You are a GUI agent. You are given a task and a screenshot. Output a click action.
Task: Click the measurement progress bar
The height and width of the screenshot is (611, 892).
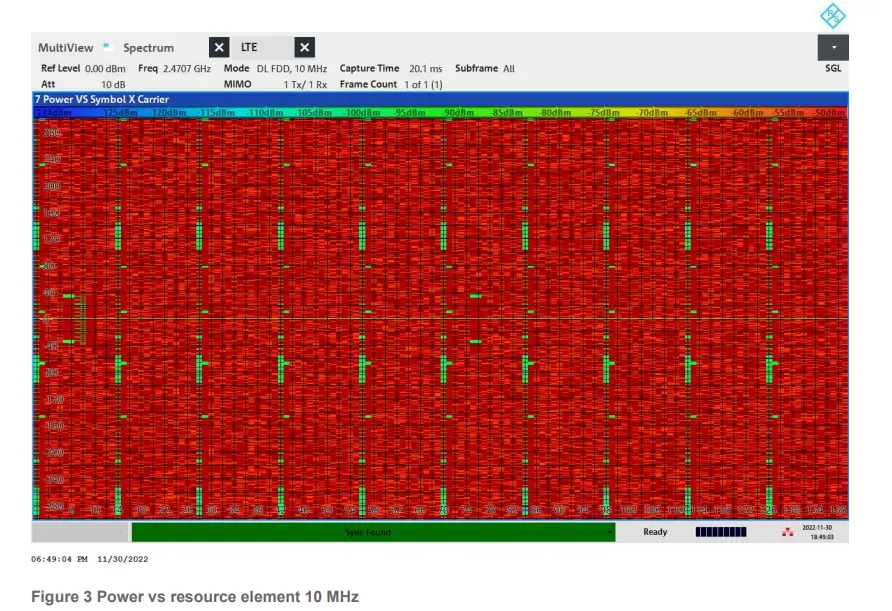(720, 532)
